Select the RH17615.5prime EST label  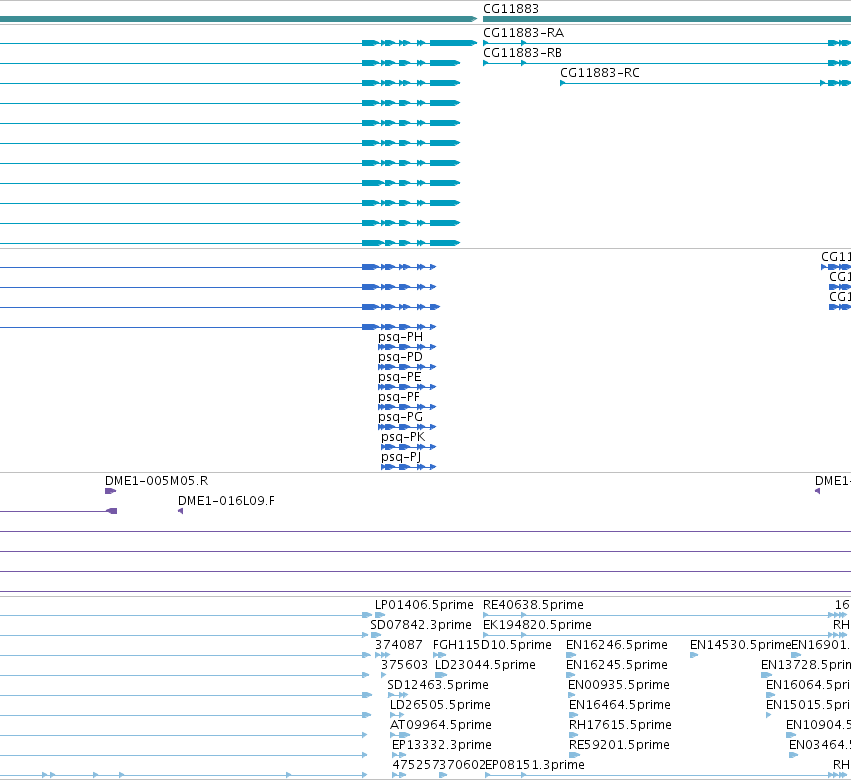click(x=620, y=725)
